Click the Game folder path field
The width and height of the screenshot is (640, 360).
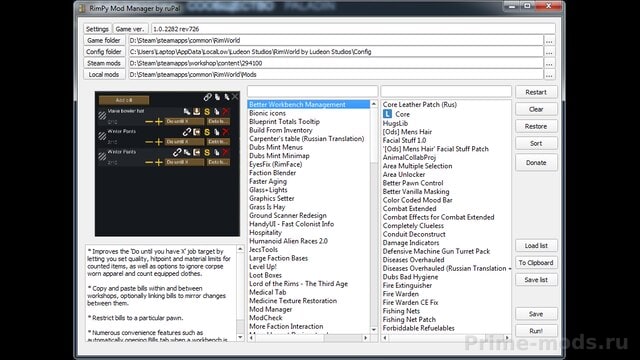[x=336, y=40]
